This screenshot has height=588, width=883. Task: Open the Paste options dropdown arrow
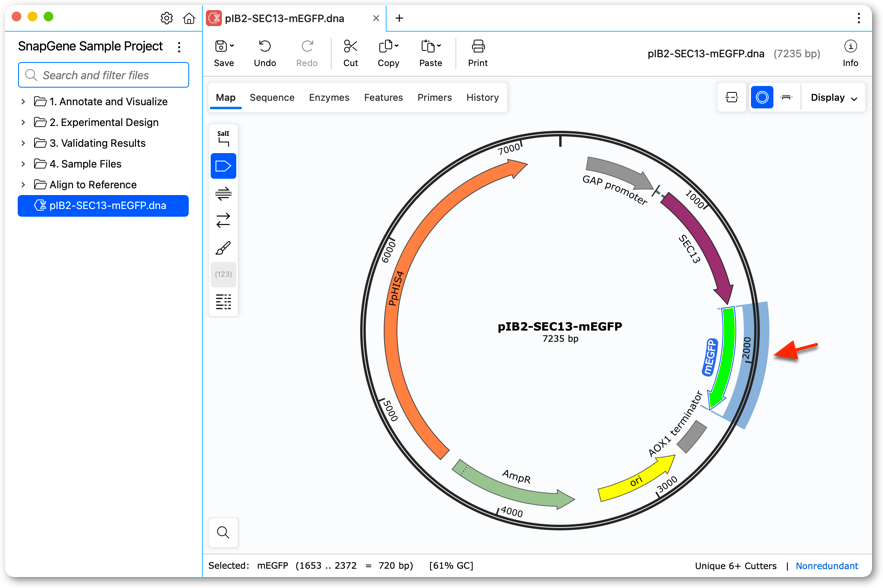pyautogui.click(x=439, y=46)
